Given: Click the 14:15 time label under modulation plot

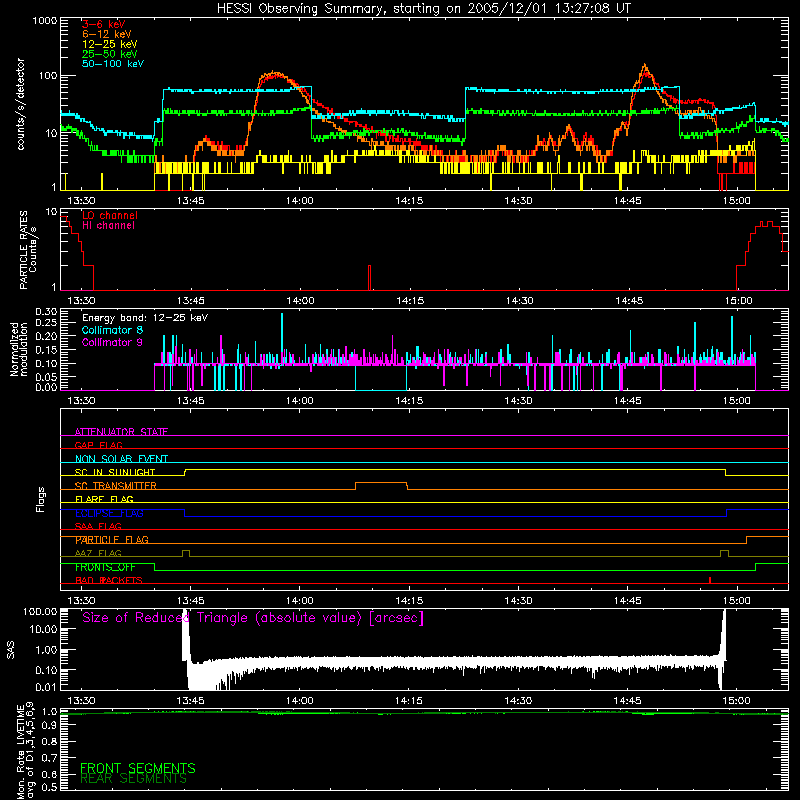Looking at the screenshot, I should tap(409, 401).
